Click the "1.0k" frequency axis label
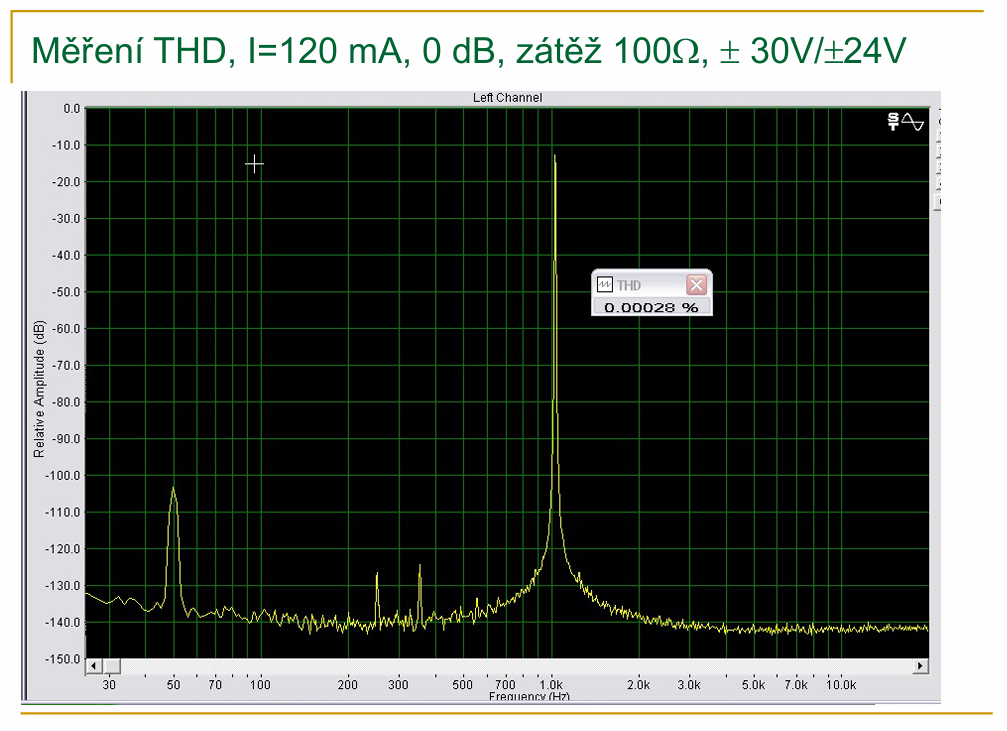Image resolution: width=1007 pixels, height=731 pixels. pyautogui.click(x=551, y=685)
